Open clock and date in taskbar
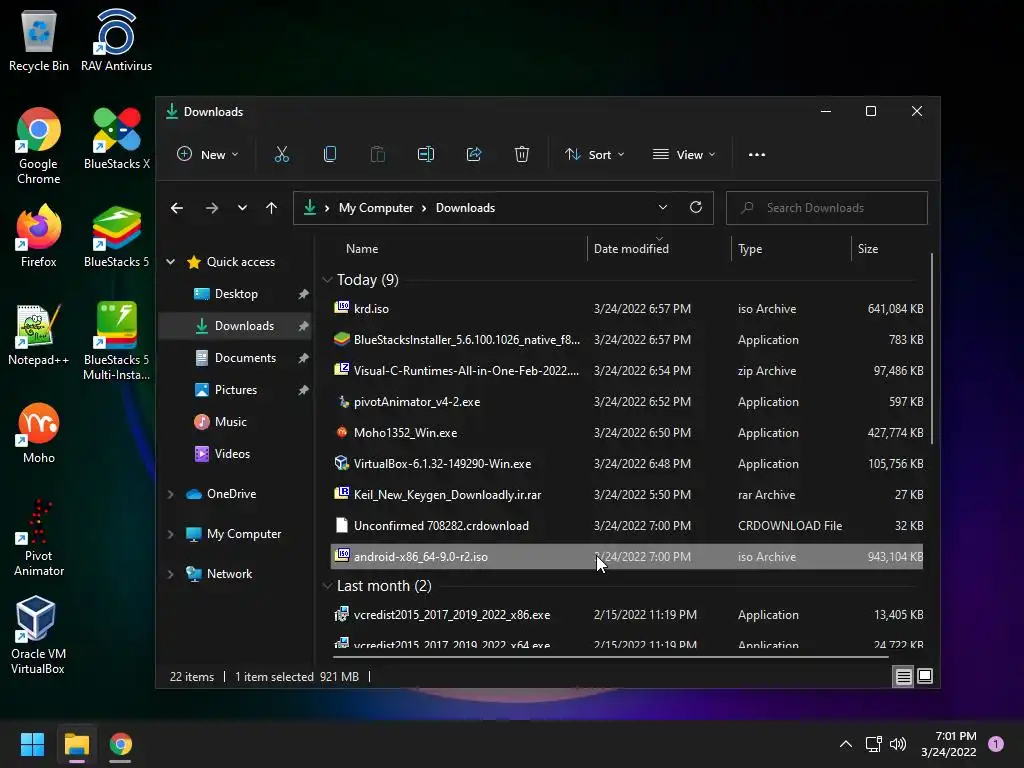This screenshot has width=1024, height=768. [x=949, y=744]
